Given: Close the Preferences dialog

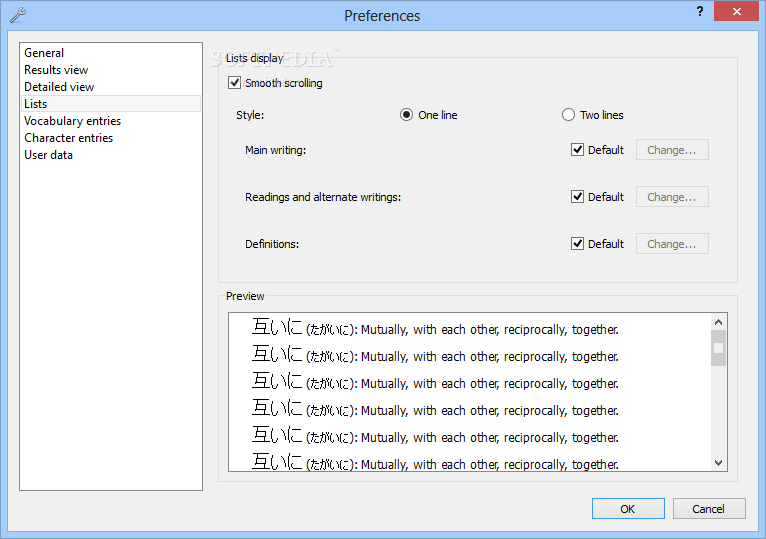Looking at the screenshot, I should point(737,11).
